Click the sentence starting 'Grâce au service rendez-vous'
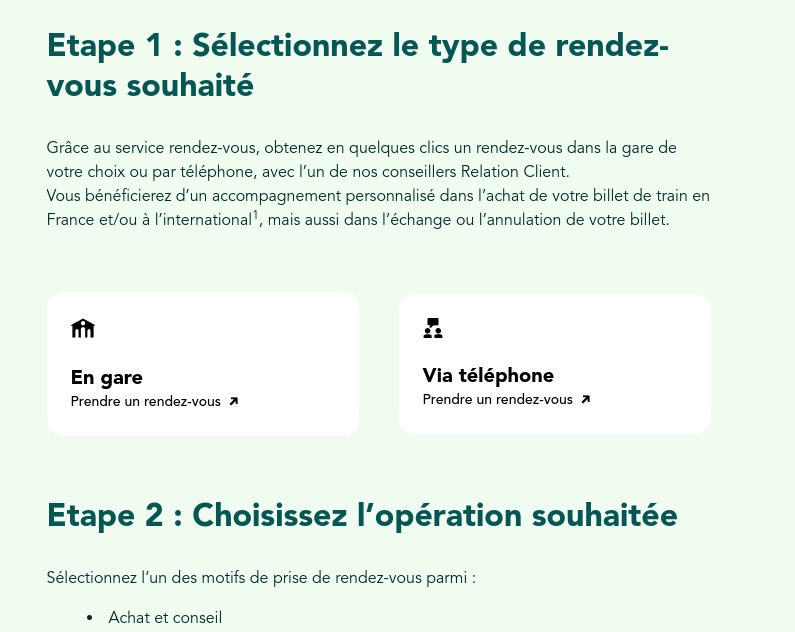Viewport: 795px width, 632px height. point(362,160)
